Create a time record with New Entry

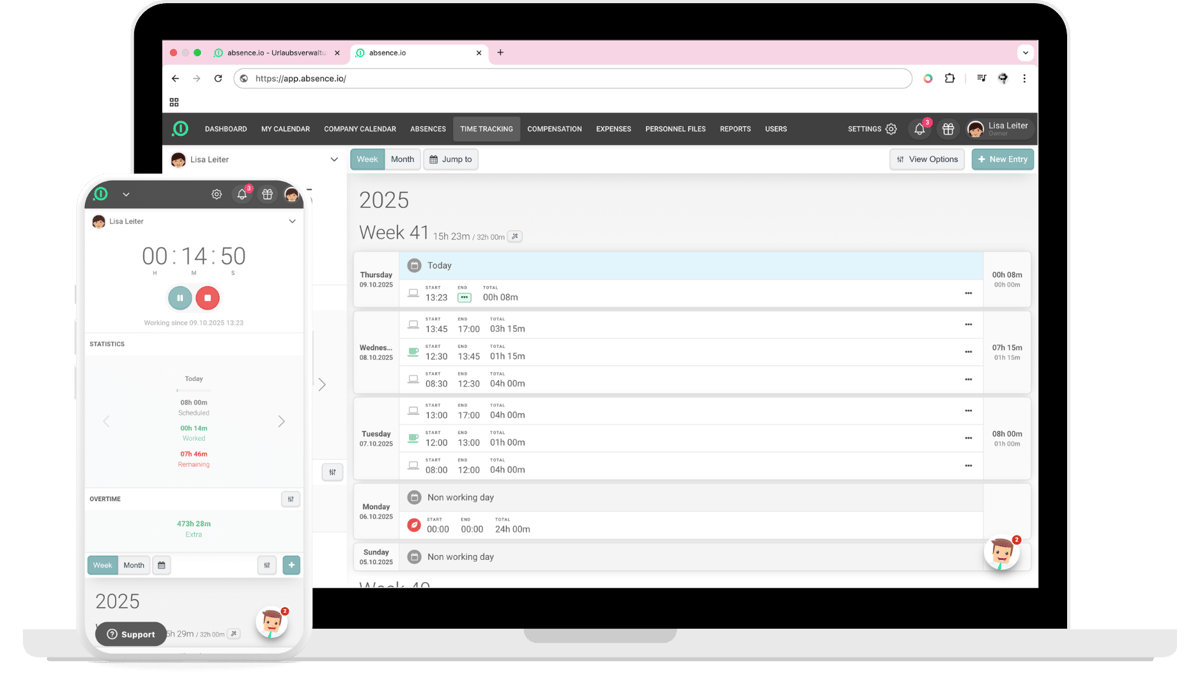[1002, 158]
